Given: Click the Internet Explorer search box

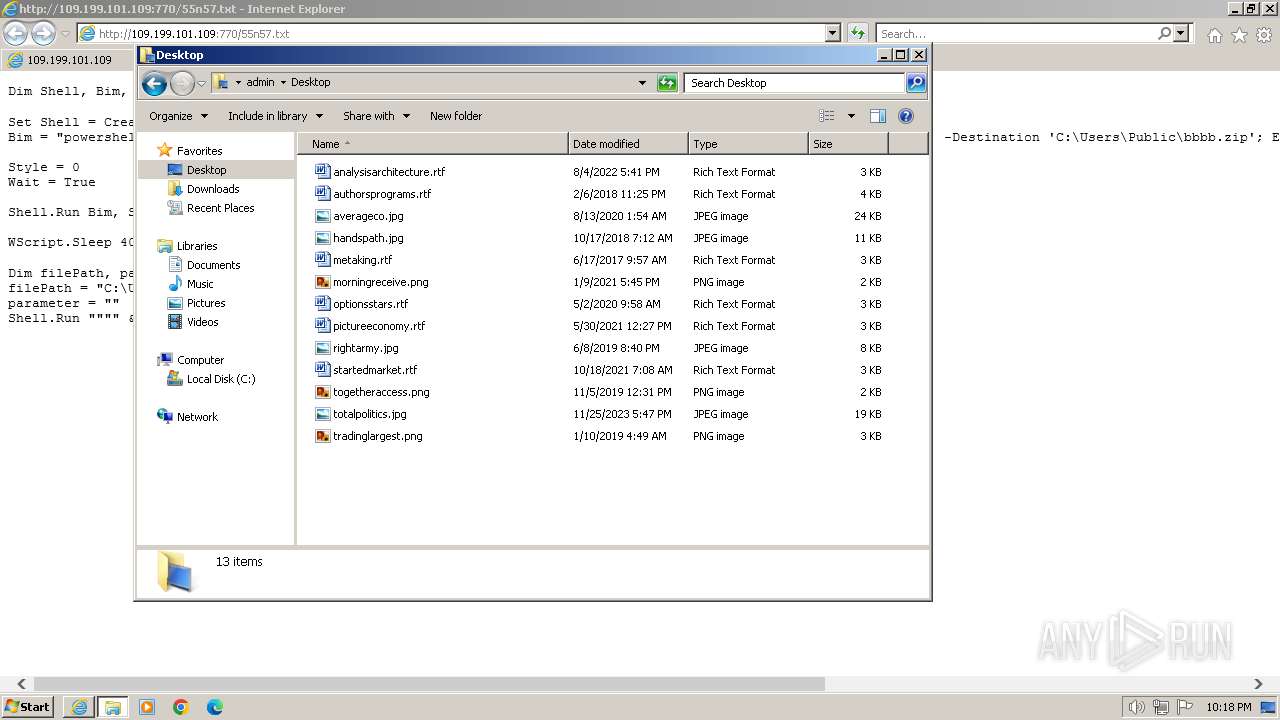Looking at the screenshot, I should tap(1015, 34).
